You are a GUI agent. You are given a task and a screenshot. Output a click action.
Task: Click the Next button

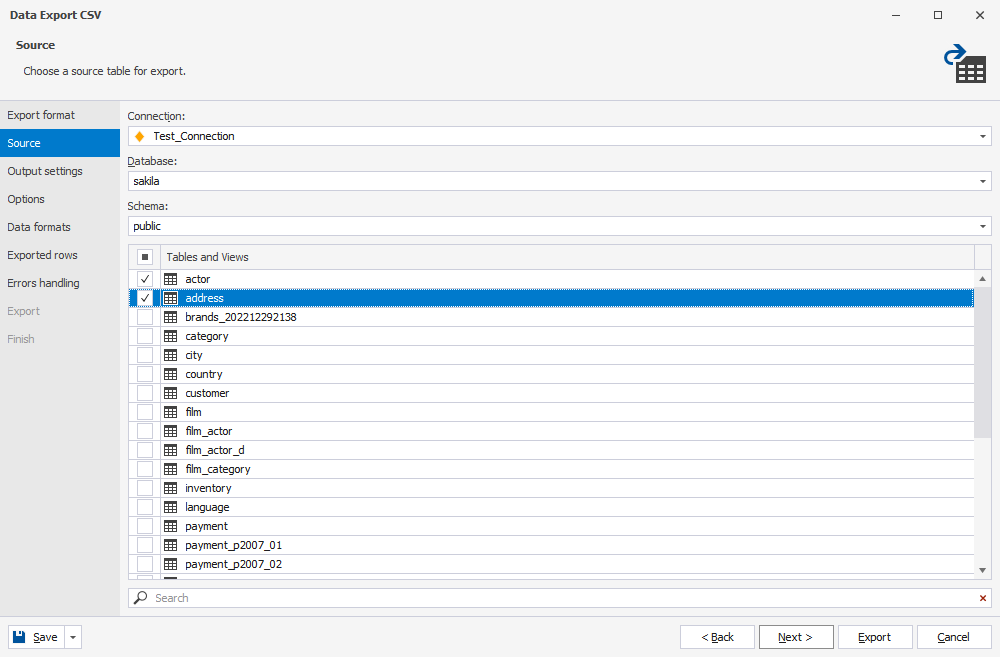(796, 637)
